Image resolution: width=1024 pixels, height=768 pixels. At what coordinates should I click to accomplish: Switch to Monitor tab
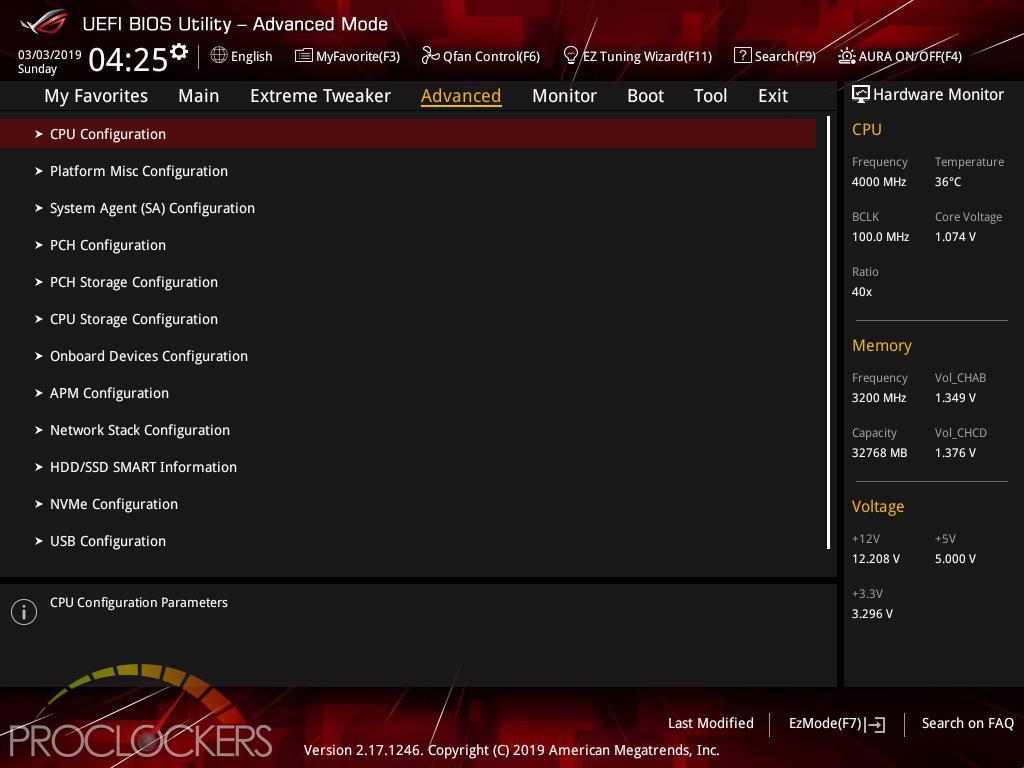[564, 96]
